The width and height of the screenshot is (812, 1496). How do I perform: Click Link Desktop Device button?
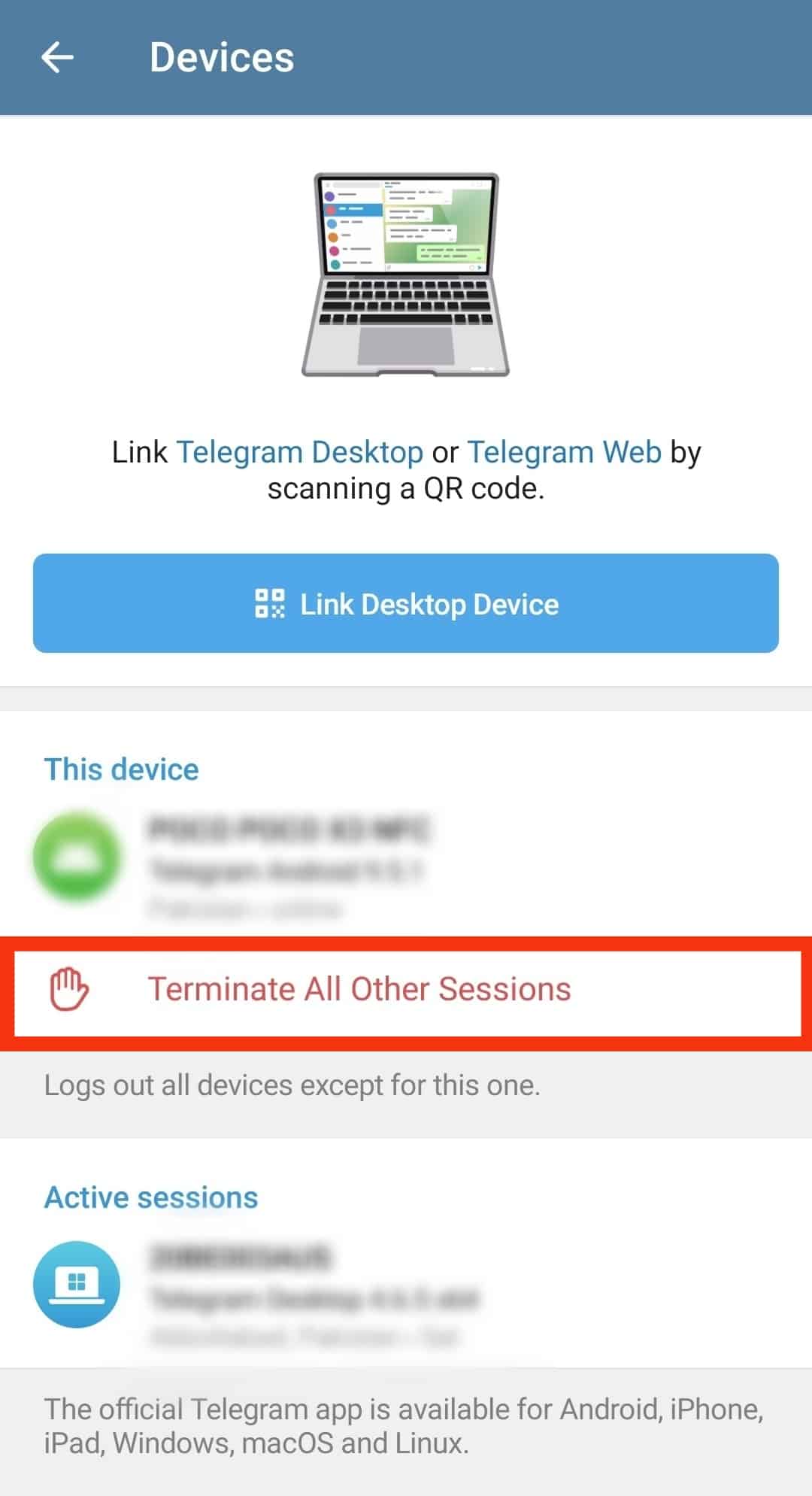[x=406, y=603]
